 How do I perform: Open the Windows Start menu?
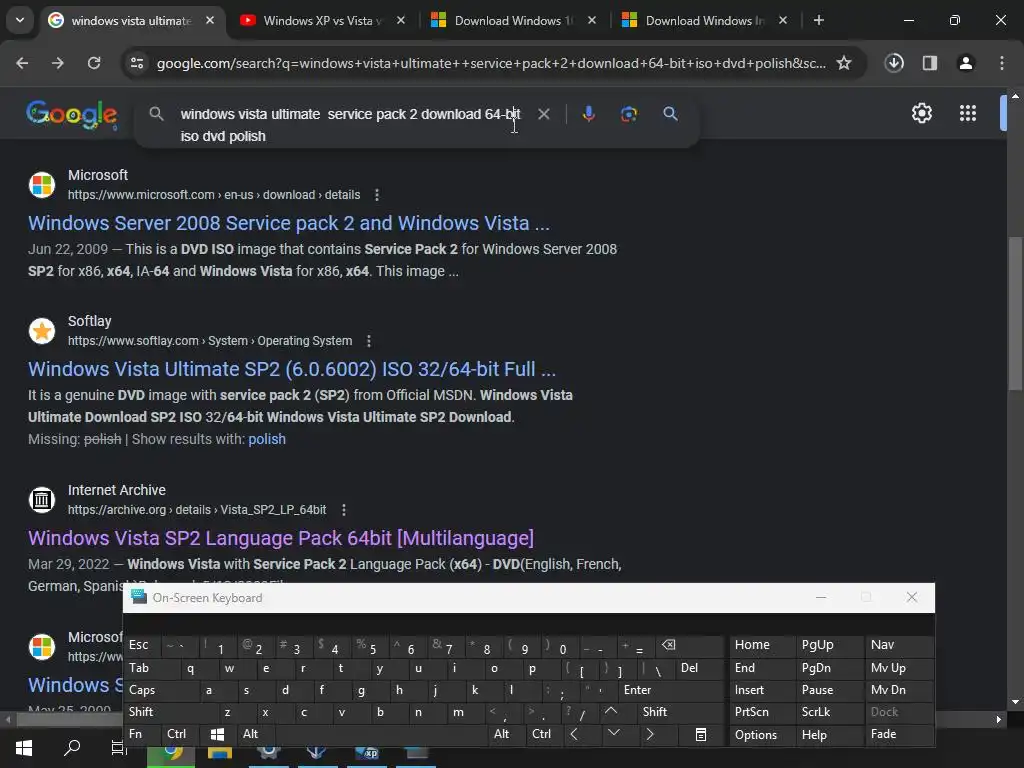pos(24,748)
